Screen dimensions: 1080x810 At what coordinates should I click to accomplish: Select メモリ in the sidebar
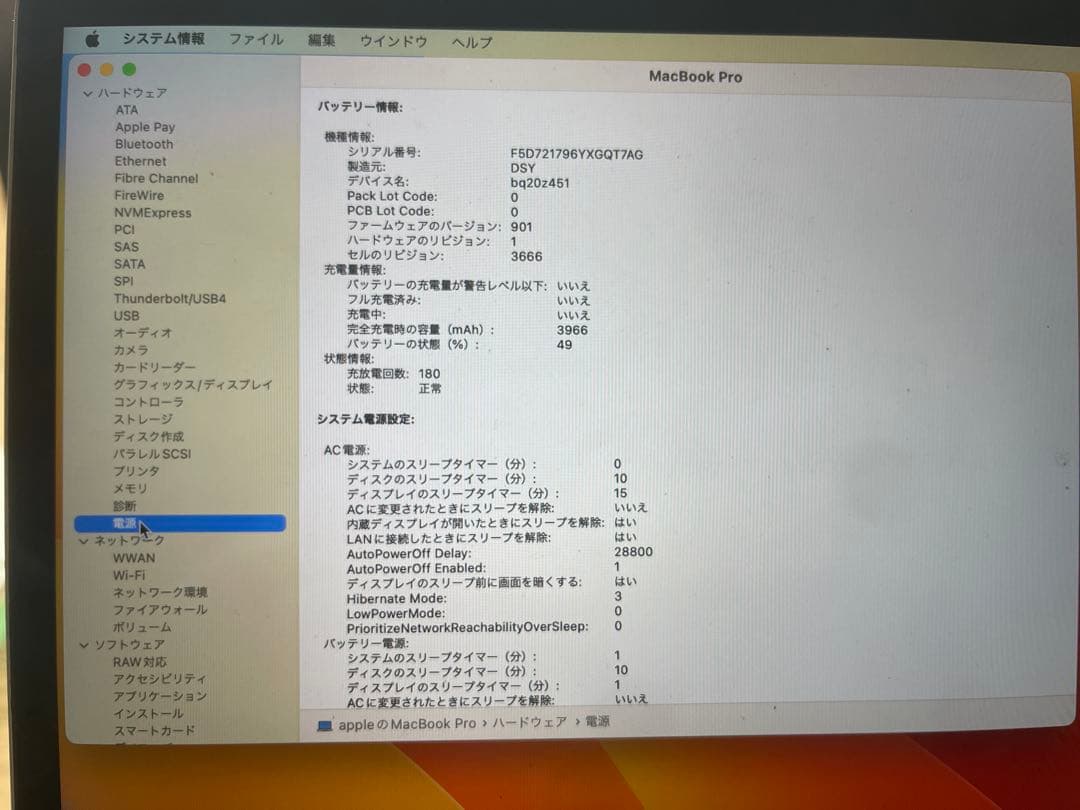(131, 489)
